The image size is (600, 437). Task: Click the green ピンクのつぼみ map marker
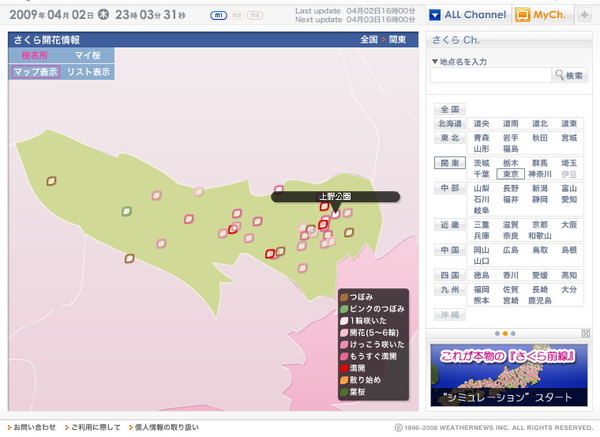pos(127,211)
